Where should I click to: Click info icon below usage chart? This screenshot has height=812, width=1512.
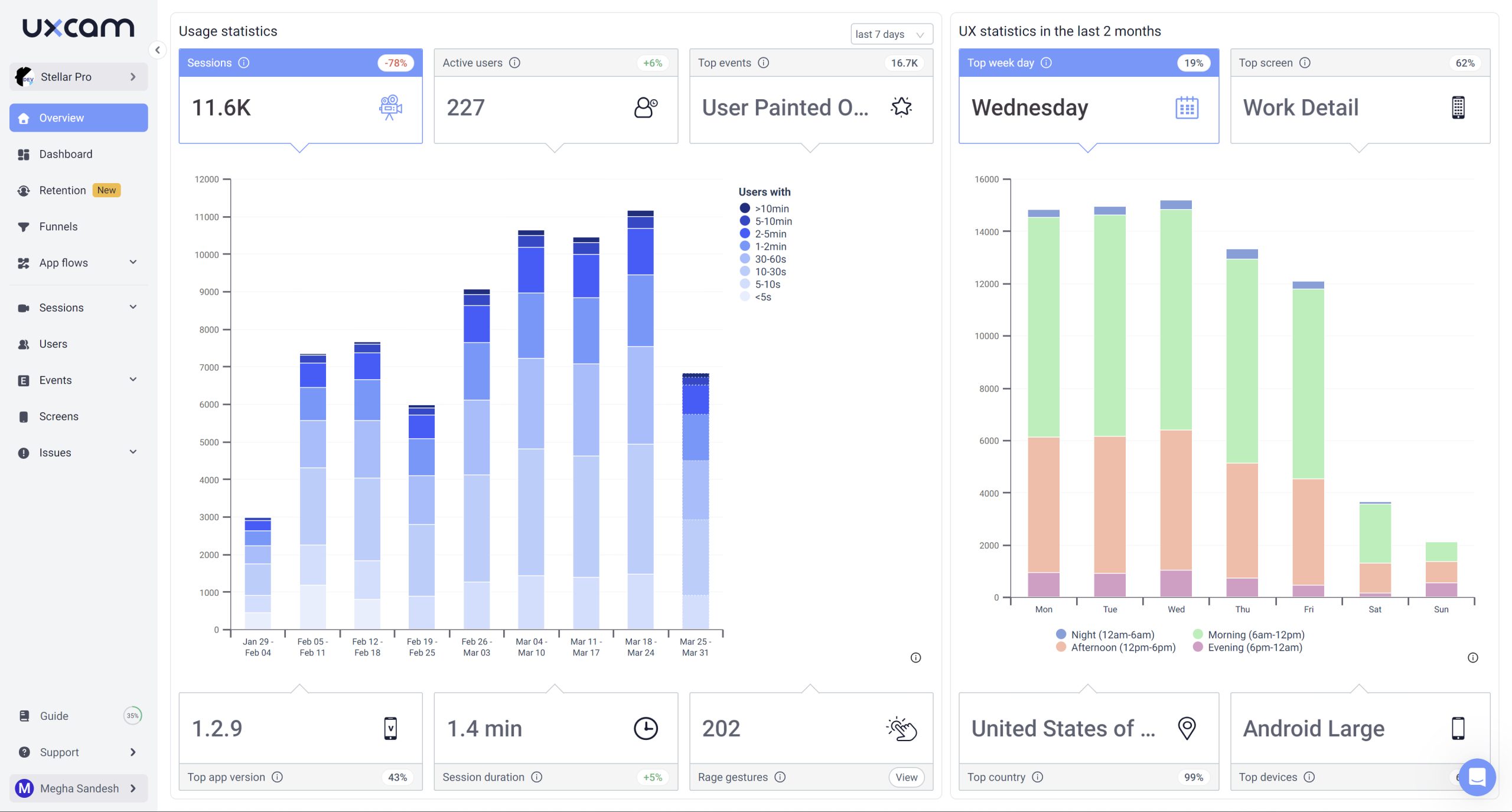click(915, 658)
